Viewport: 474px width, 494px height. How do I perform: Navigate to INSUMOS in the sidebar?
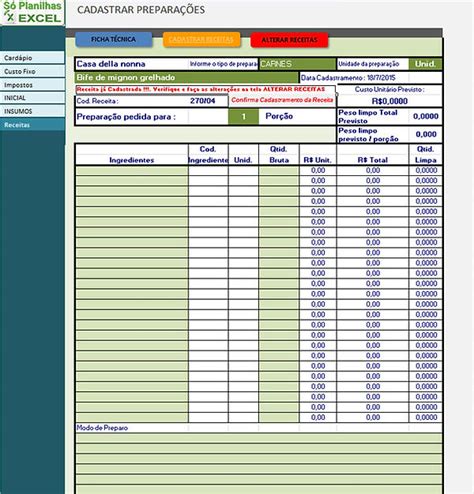32,111
